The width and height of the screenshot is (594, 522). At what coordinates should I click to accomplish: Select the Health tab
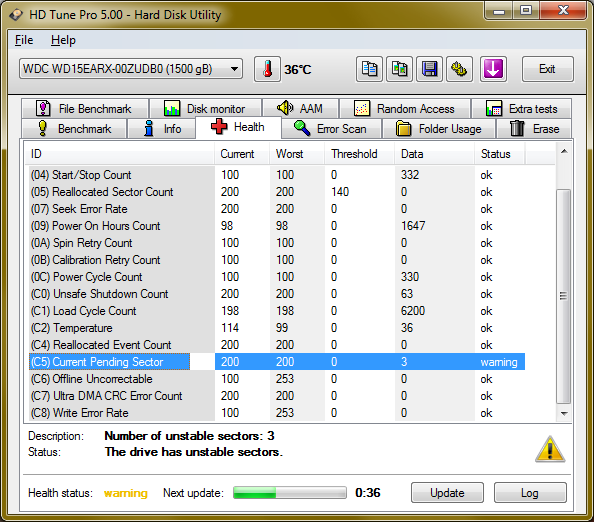click(x=238, y=127)
